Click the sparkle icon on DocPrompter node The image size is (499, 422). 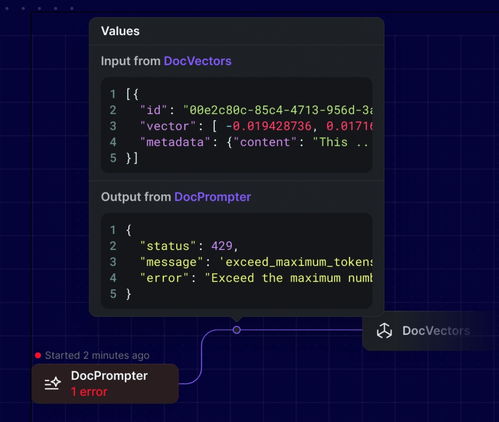pos(53,384)
